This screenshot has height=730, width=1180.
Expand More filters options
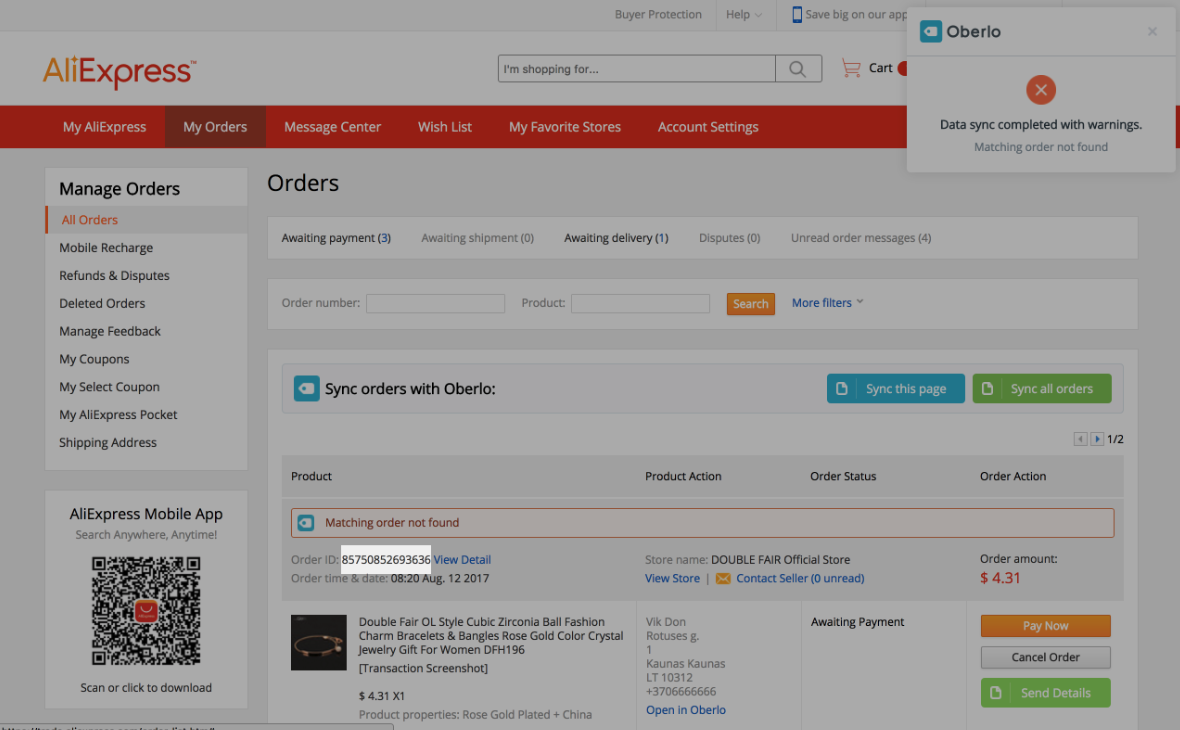point(827,303)
